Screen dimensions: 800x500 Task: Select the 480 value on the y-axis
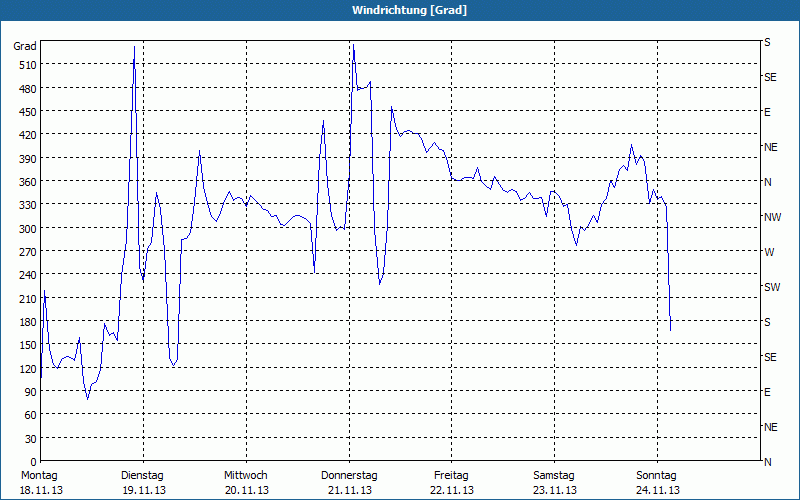click(x=28, y=89)
